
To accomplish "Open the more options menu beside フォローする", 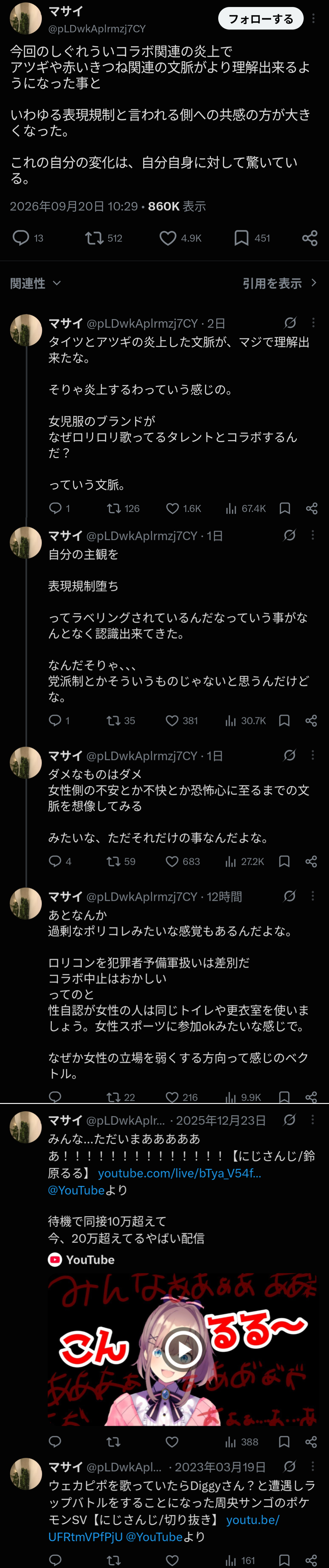I will pyautogui.click(x=313, y=19).
